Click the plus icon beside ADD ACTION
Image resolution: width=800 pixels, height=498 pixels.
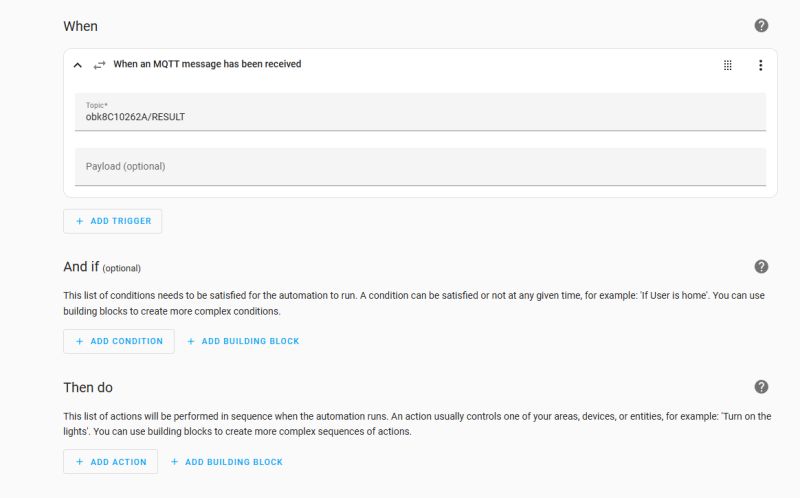coord(80,461)
